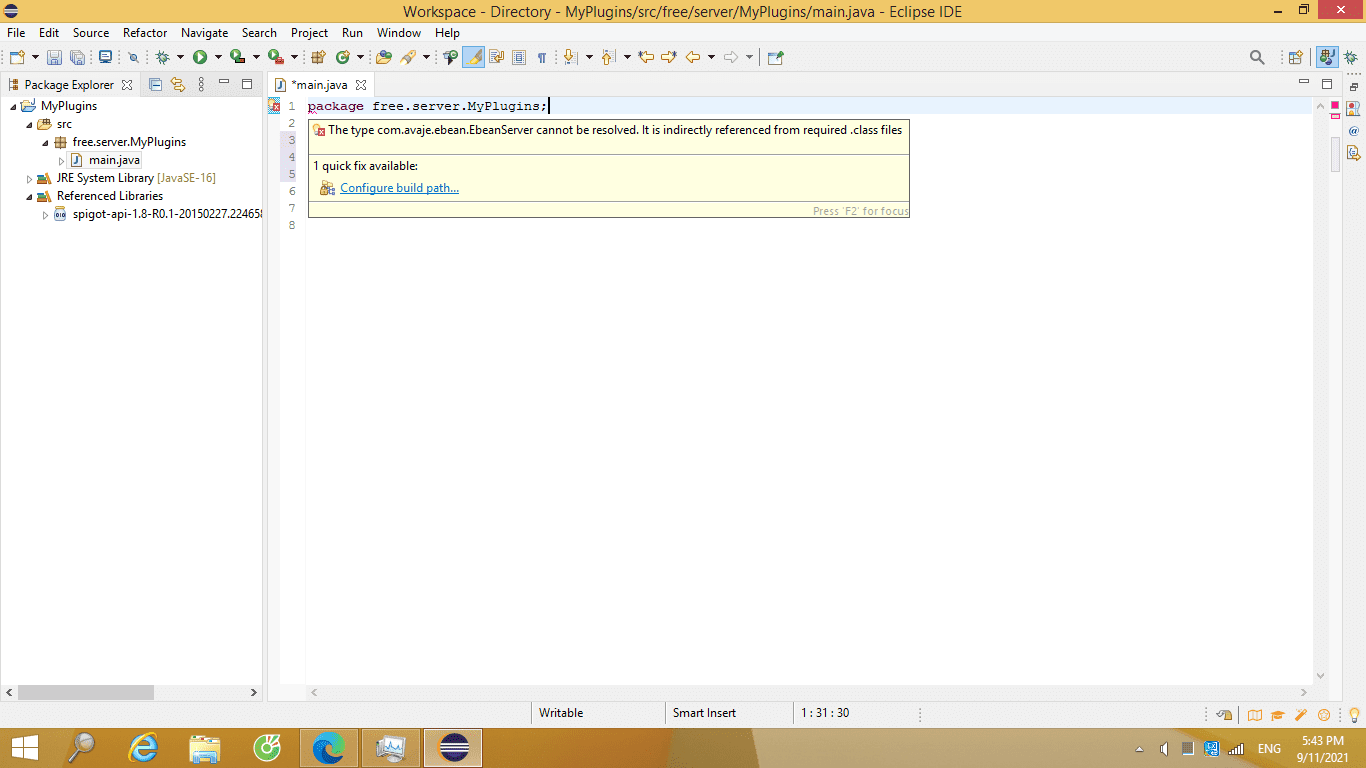Click the error marker on line 1

(274, 106)
